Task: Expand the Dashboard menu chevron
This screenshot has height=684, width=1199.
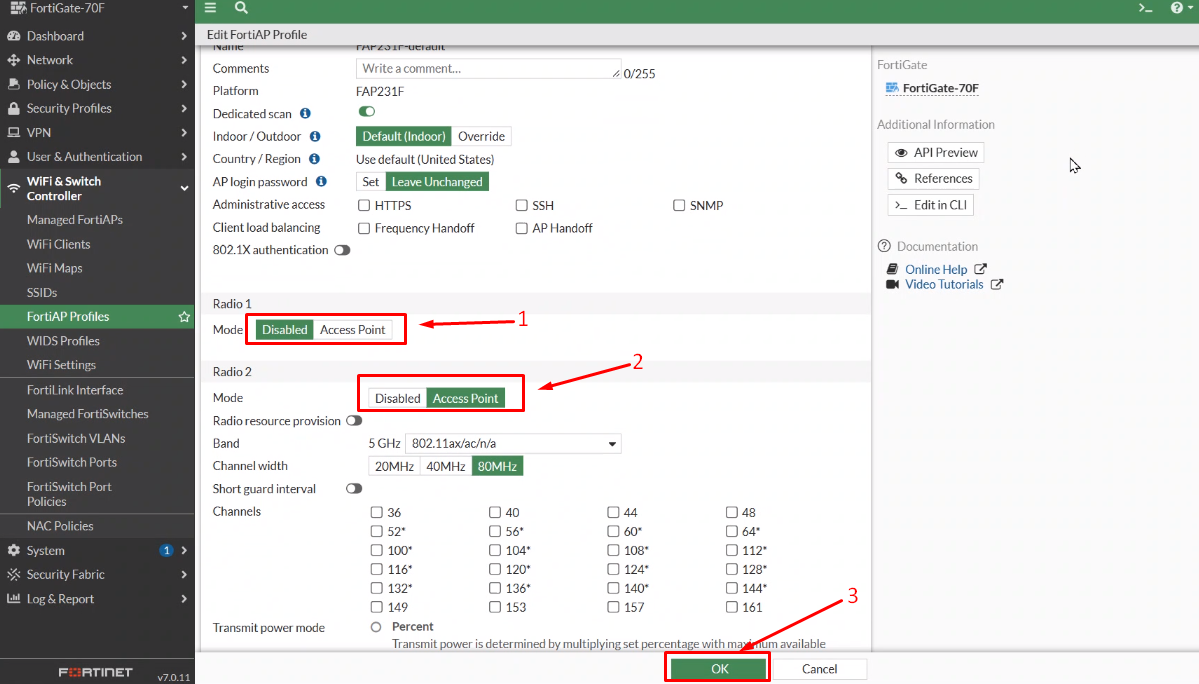Action: 184,36
